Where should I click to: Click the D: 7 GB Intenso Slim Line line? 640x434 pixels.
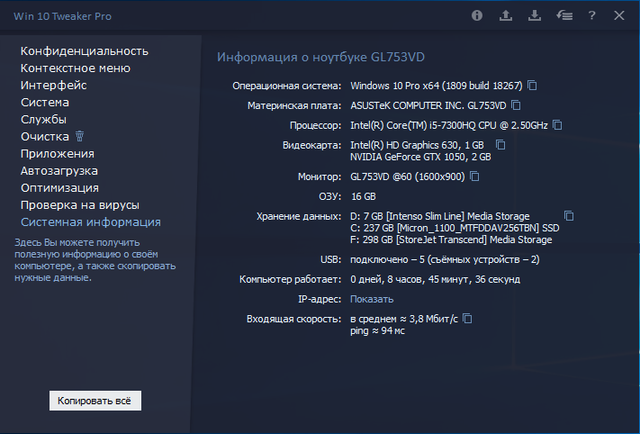pyautogui.click(x=440, y=216)
